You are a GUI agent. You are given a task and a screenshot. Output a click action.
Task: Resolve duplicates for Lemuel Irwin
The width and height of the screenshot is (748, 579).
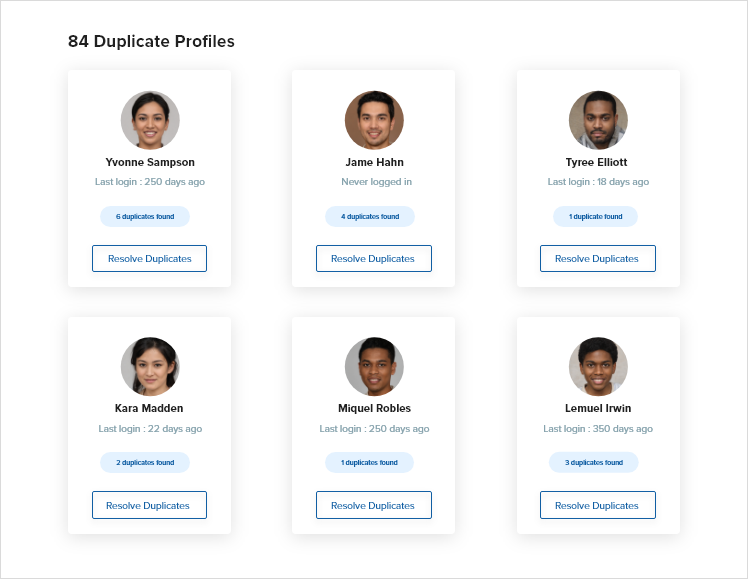click(x=598, y=505)
